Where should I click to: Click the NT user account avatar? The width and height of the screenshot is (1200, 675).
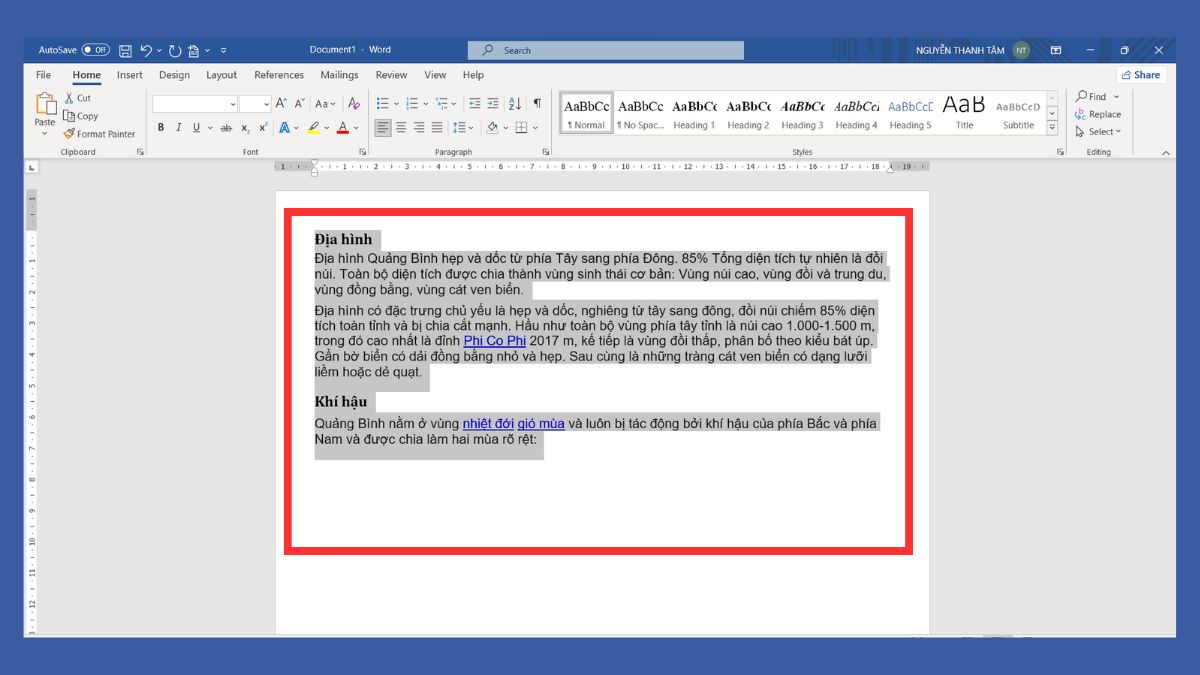point(1021,50)
